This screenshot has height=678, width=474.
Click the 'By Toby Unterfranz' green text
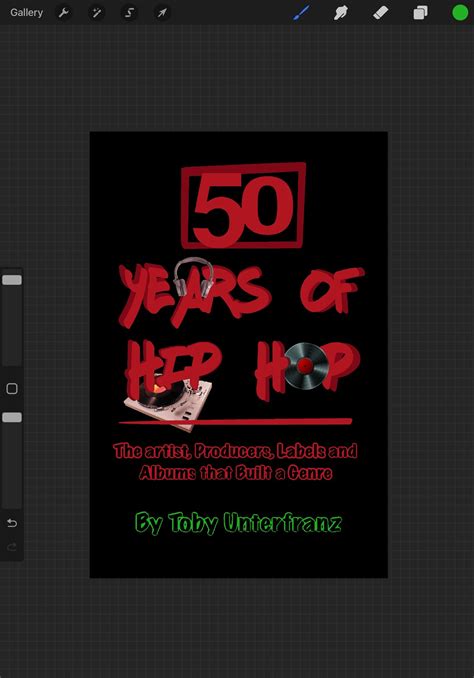(238, 523)
